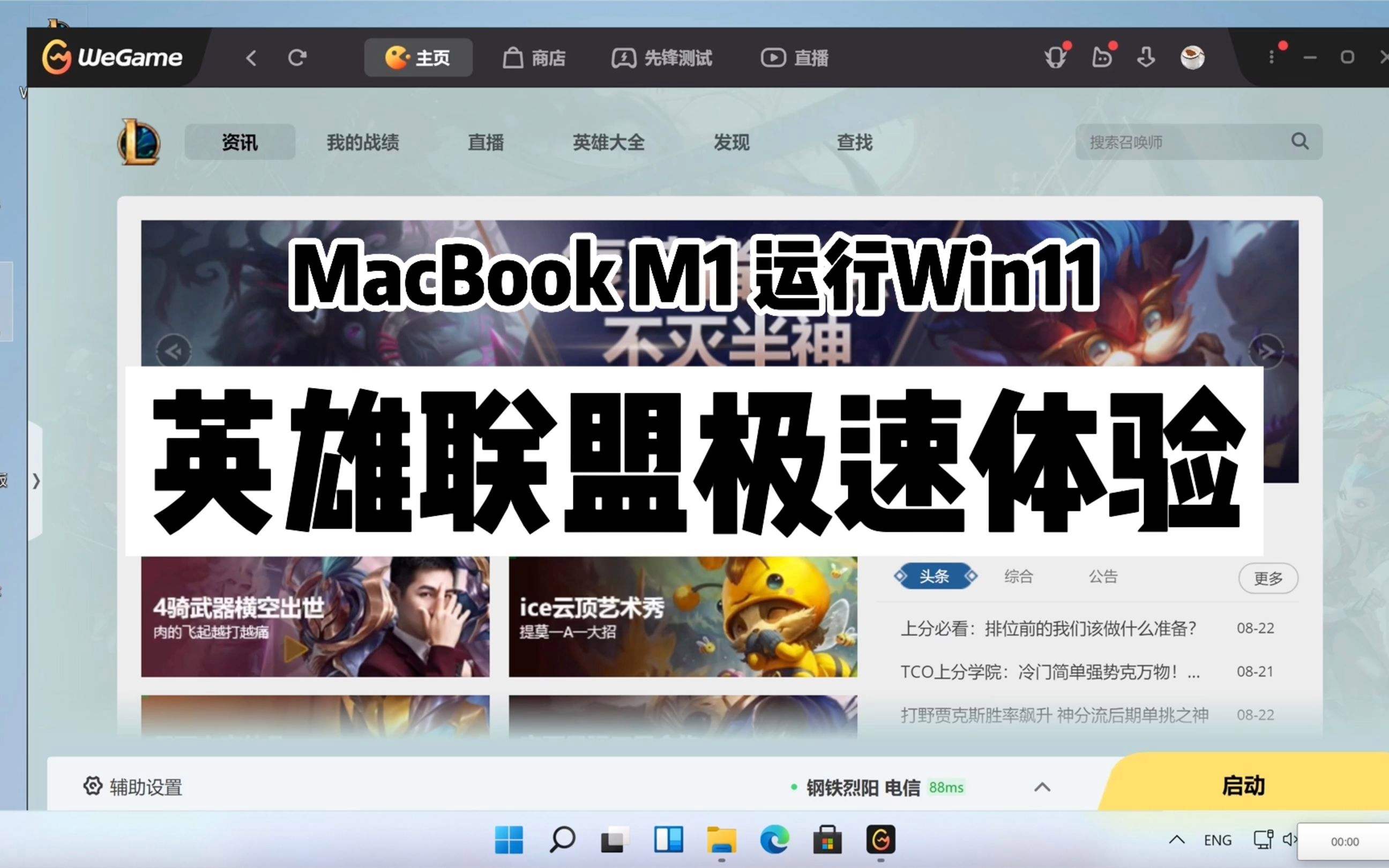Open article 打野贾克斯胜率飙升
Viewport: 1389px width, 868px height.
[x=1055, y=715]
